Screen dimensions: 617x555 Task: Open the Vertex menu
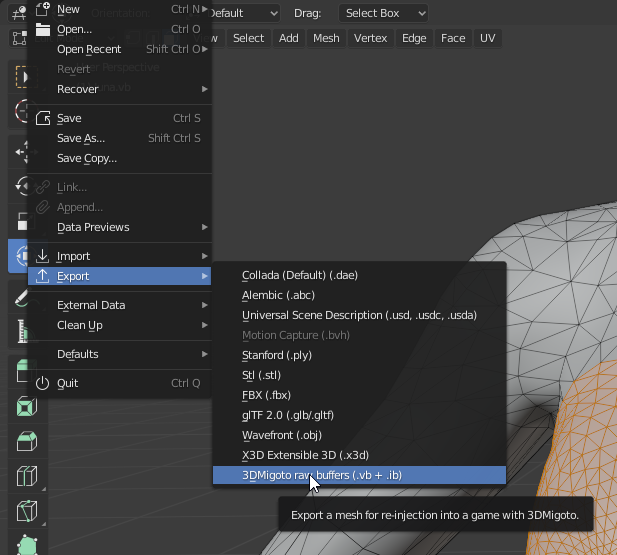coord(370,38)
